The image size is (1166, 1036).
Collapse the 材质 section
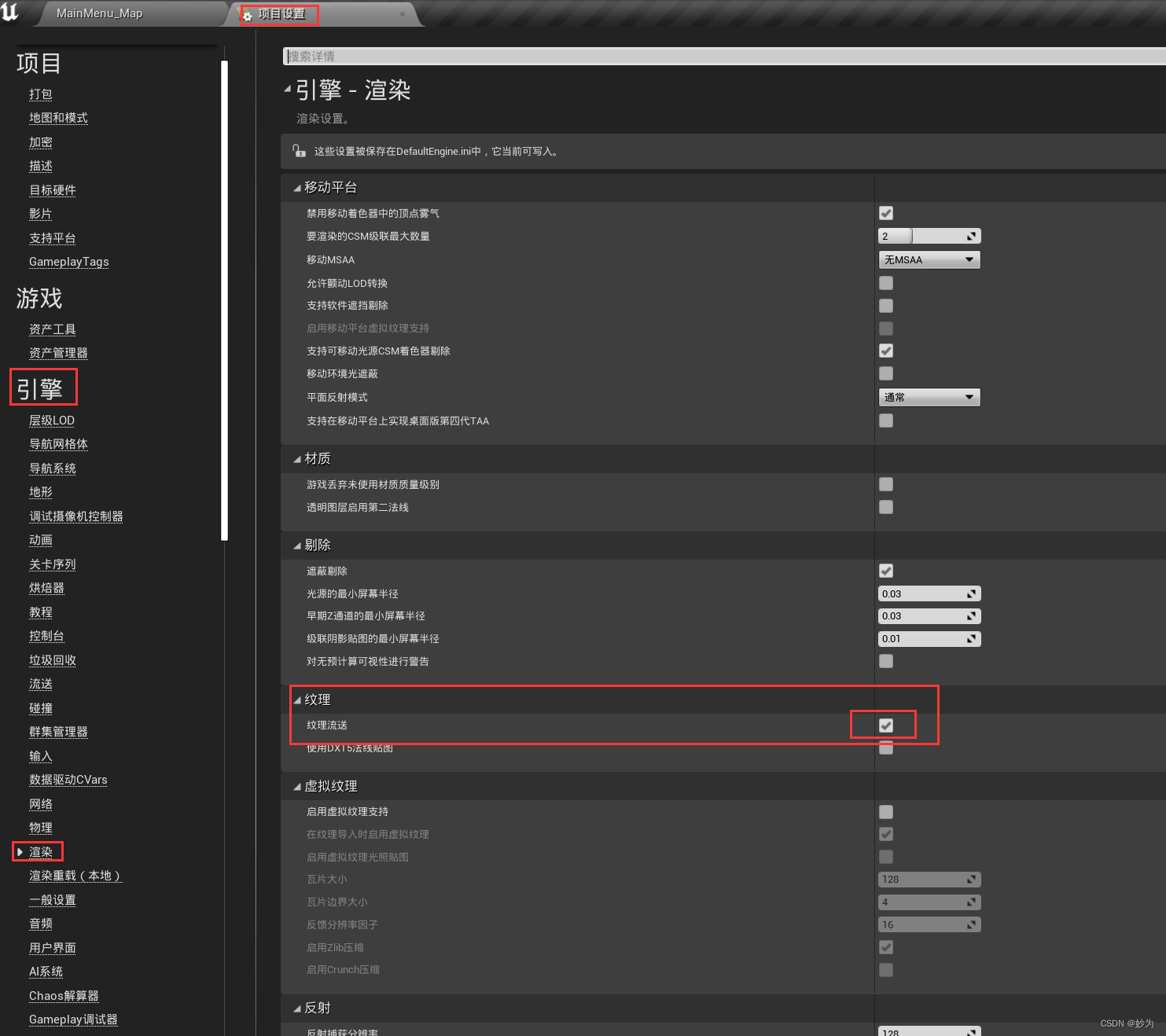297,459
